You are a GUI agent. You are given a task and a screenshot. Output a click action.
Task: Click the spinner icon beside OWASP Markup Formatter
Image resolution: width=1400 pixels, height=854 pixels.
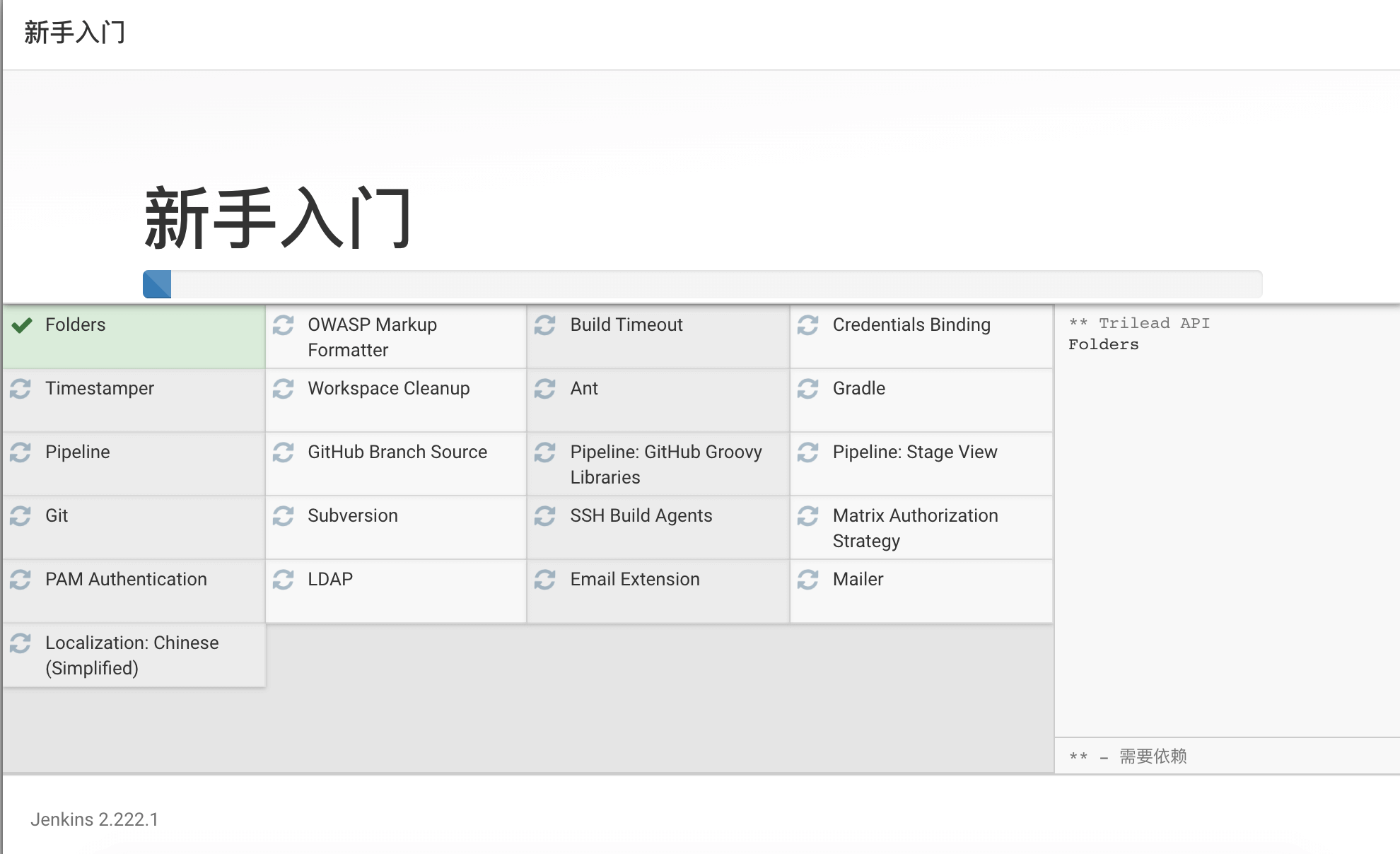click(x=283, y=325)
